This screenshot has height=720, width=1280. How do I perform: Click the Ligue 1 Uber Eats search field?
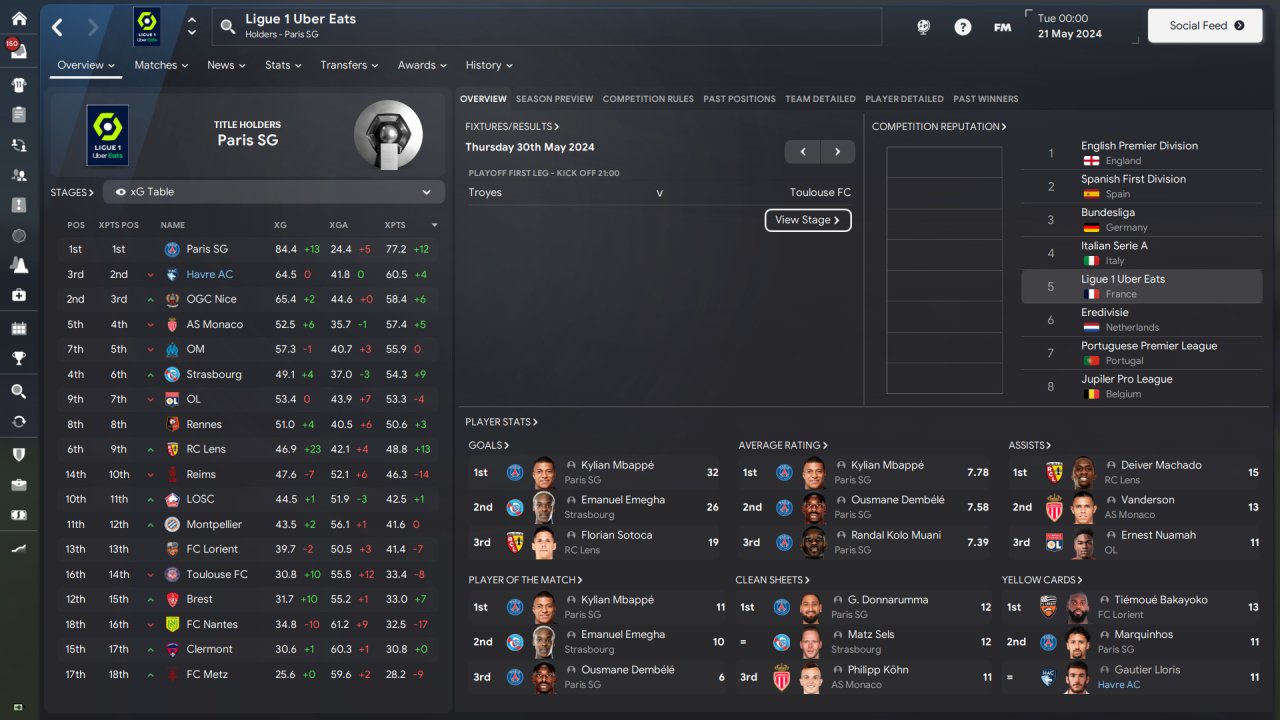pos(547,27)
